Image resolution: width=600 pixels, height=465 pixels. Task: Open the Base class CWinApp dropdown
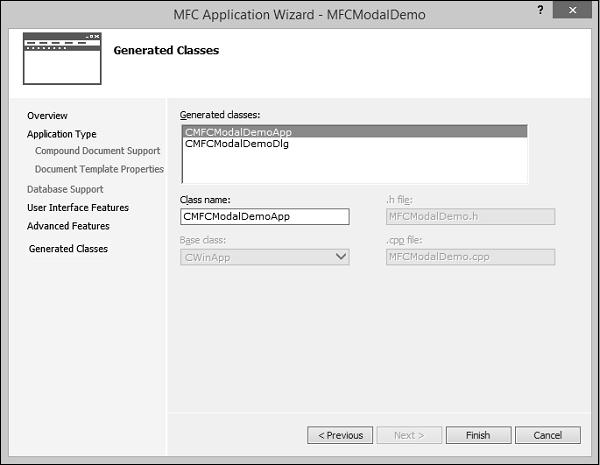coord(265,257)
